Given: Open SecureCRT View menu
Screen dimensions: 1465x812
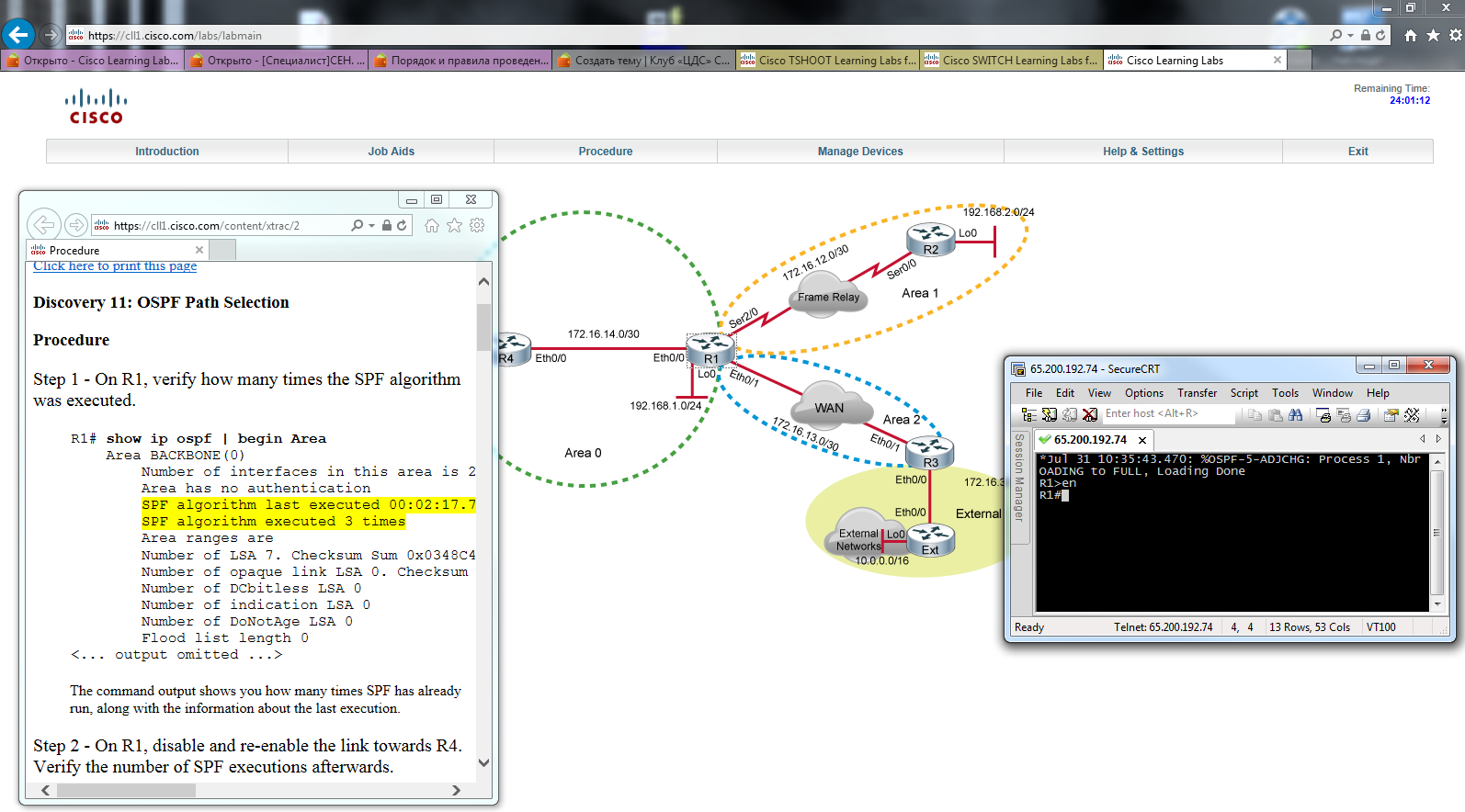Looking at the screenshot, I should [x=1099, y=393].
